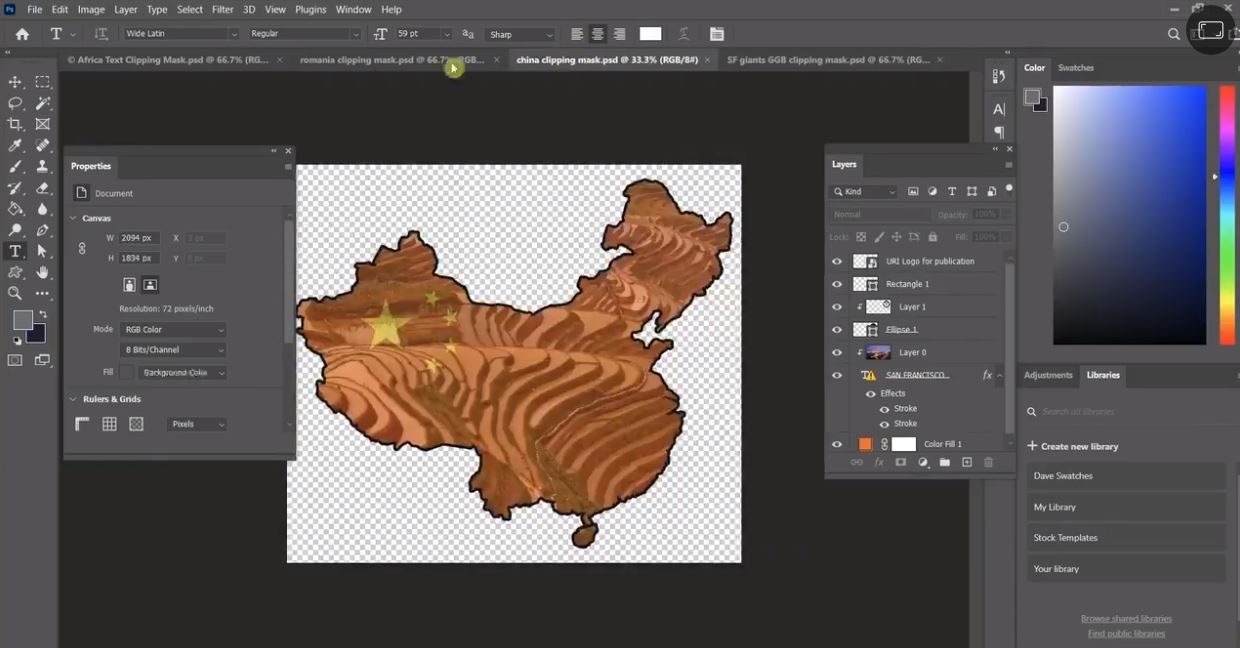1240x648 pixels.
Task: Create a new group folder in Layers panel
Action: pos(945,463)
